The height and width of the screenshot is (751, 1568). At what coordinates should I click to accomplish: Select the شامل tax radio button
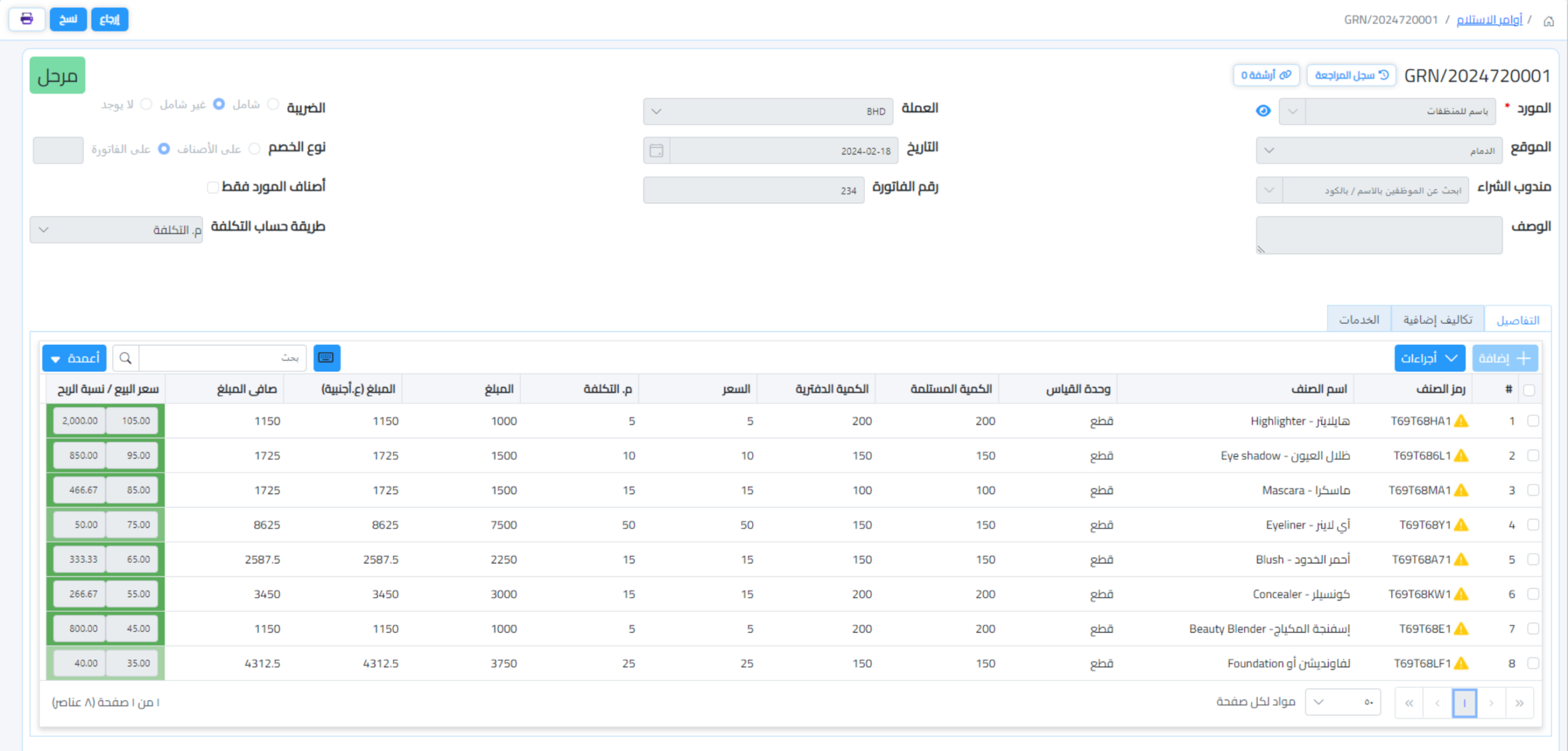(273, 105)
